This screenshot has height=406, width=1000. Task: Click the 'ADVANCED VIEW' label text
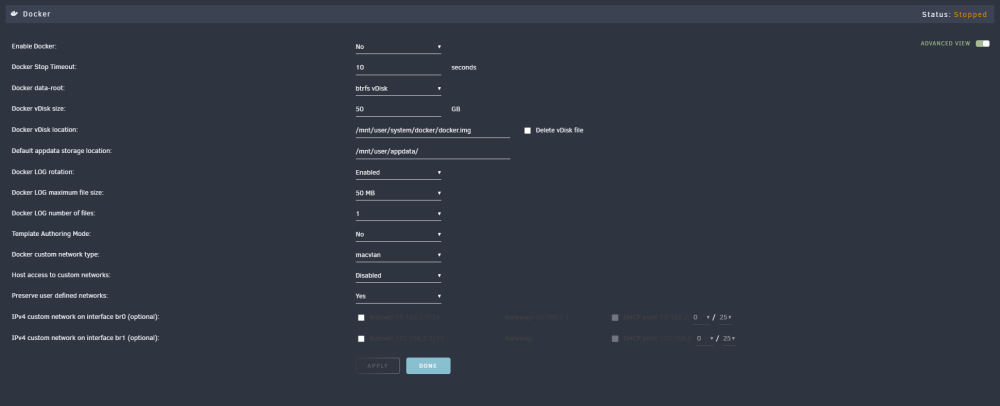click(x=945, y=43)
